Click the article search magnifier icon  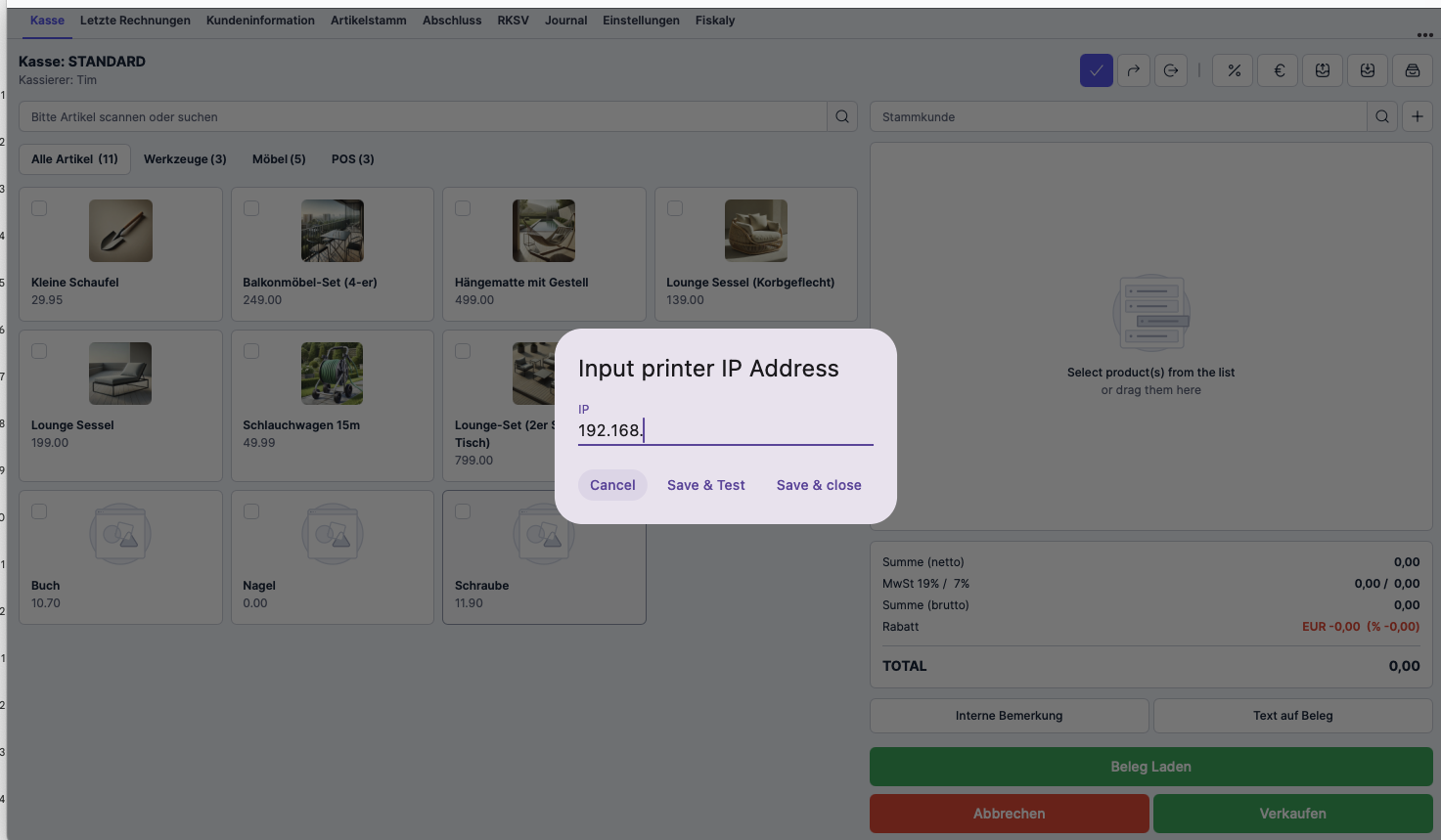coord(842,116)
